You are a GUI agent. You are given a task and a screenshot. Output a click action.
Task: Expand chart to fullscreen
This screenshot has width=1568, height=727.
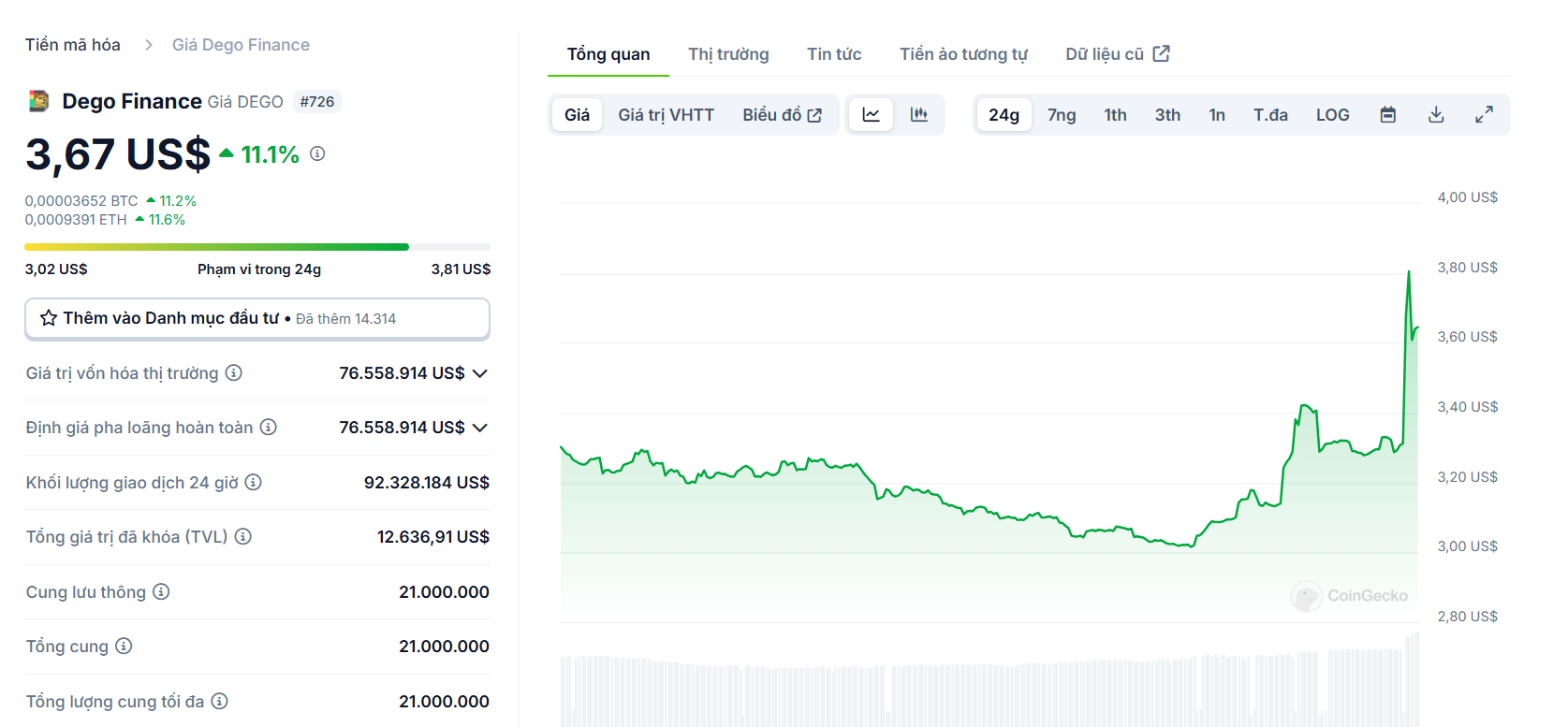tap(1484, 115)
